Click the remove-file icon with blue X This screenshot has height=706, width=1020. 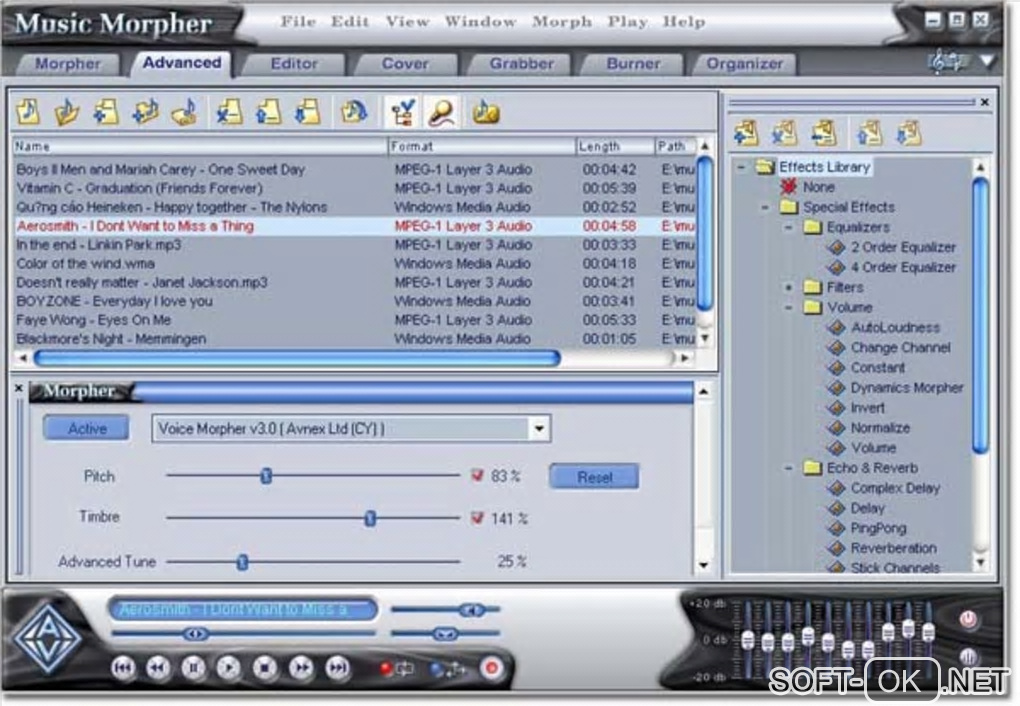pos(229,112)
